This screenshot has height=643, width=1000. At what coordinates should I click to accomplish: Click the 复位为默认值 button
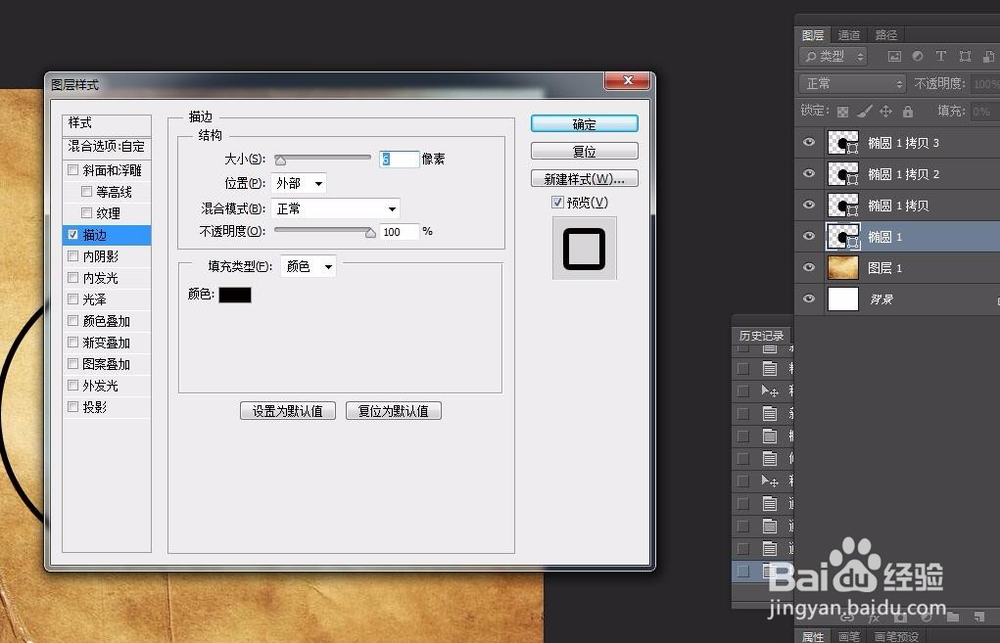393,411
